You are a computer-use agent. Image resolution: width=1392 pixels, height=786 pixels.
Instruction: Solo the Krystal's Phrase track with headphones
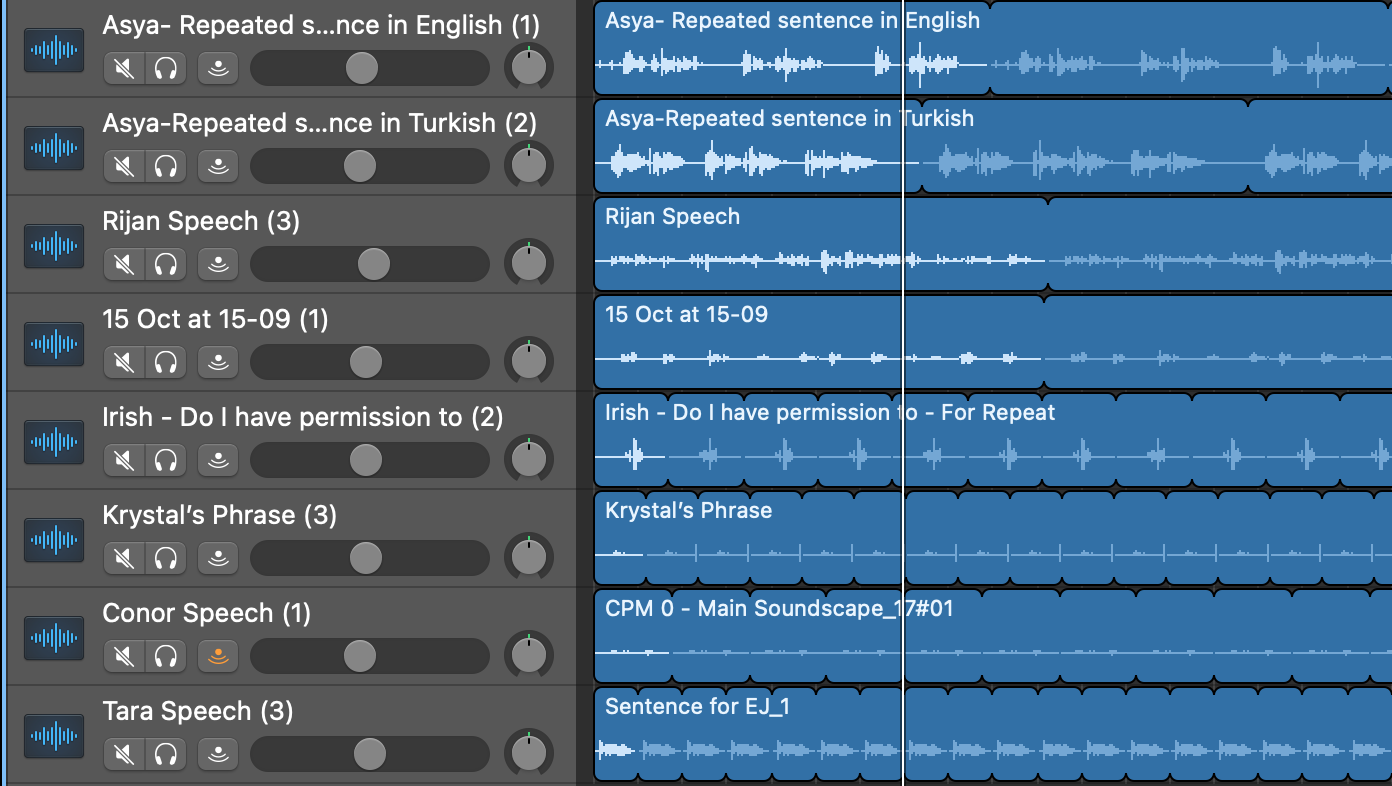click(x=166, y=558)
